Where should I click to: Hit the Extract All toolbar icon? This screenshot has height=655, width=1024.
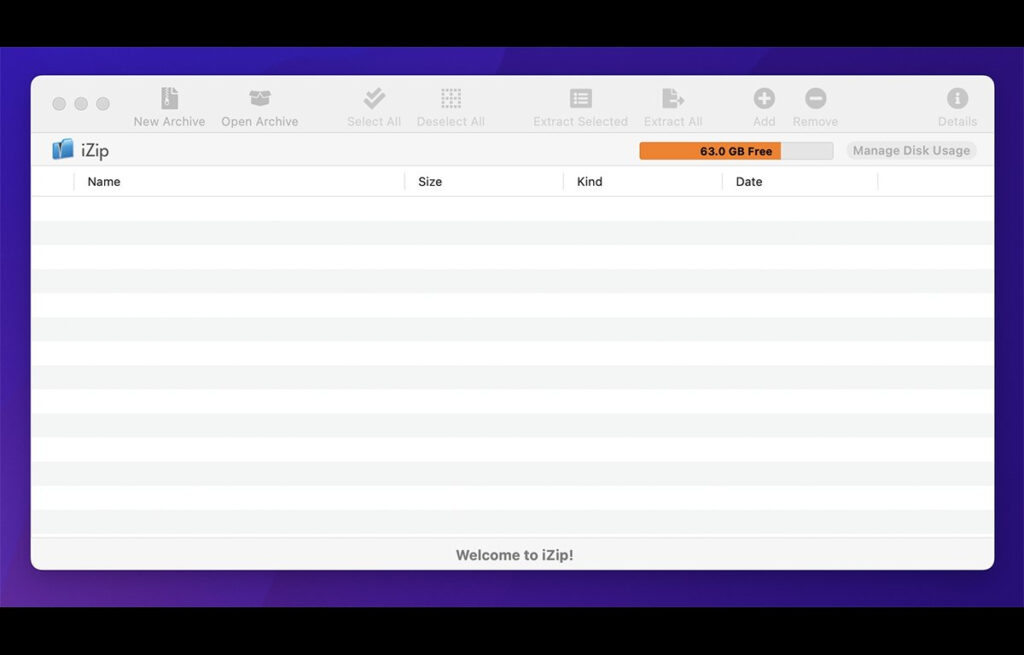(672, 99)
